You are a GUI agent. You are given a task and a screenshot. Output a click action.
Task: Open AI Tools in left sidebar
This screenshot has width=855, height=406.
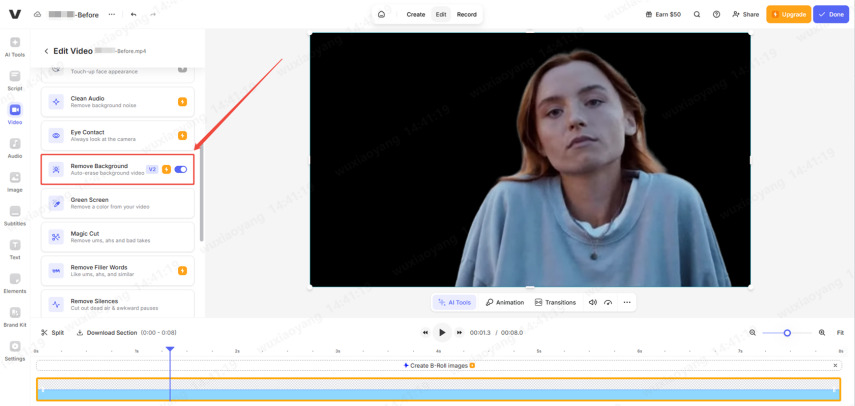(x=15, y=47)
